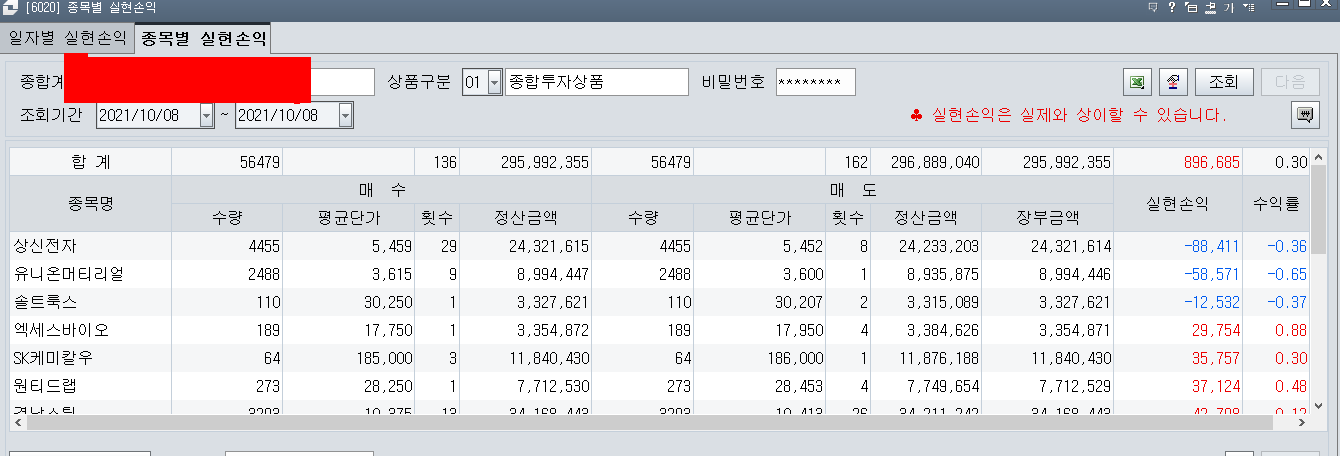The height and width of the screenshot is (456, 1340).
Task: Export table to Excel icon
Action: (1136, 81)
